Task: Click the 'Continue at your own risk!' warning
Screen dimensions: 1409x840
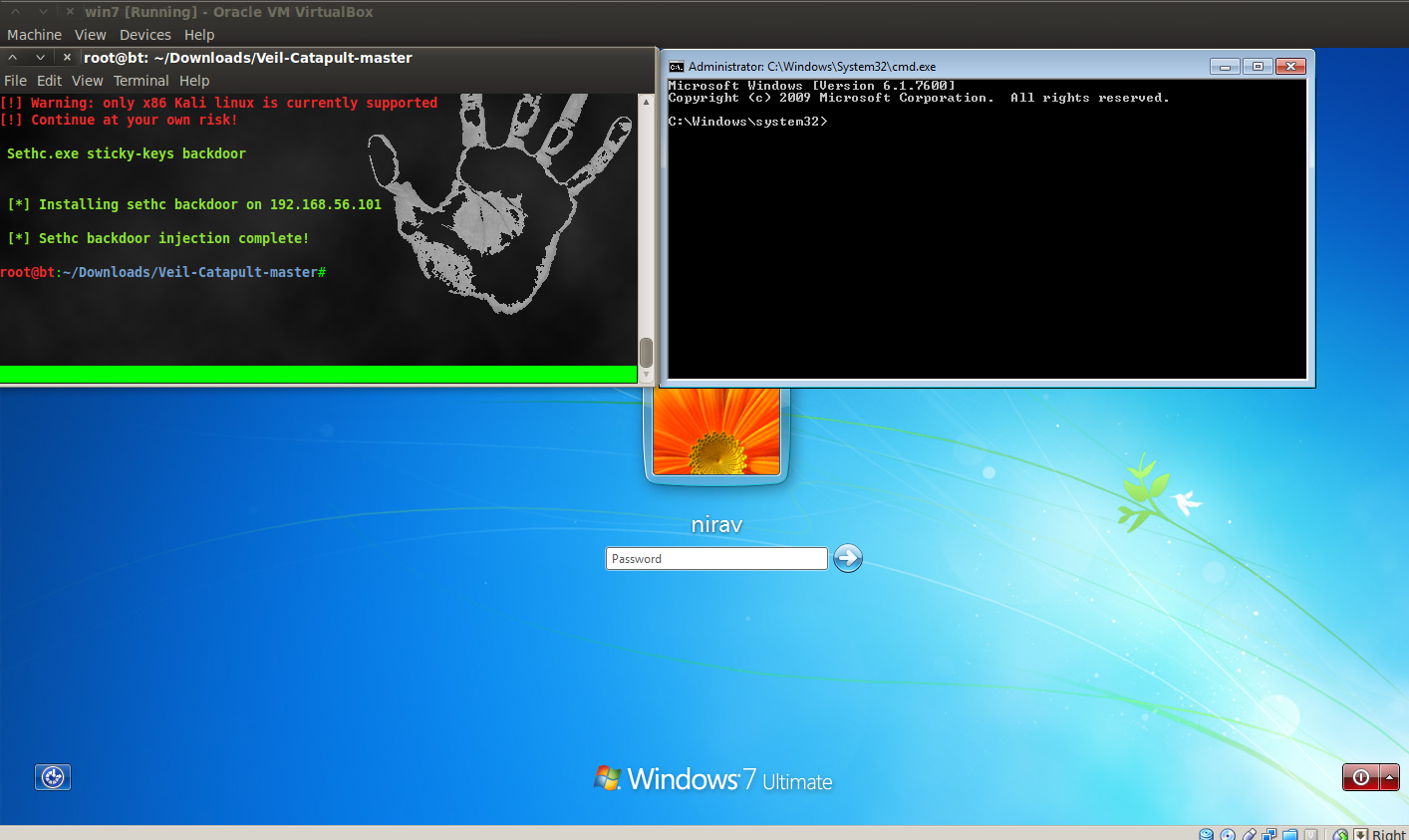Action: pos(119,120)
